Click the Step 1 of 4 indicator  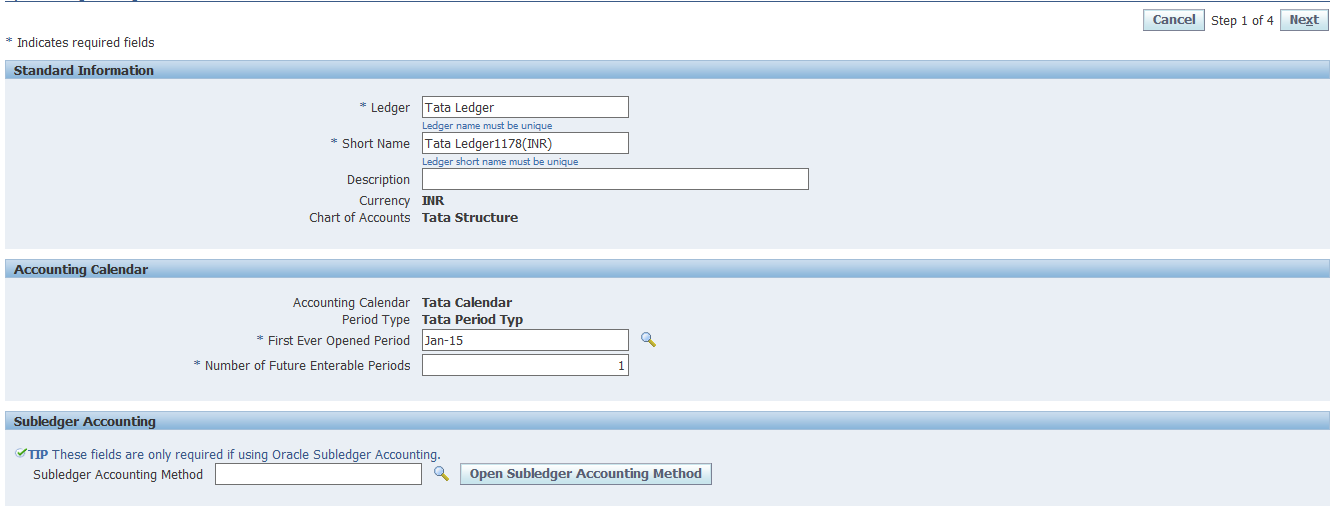1242,21
